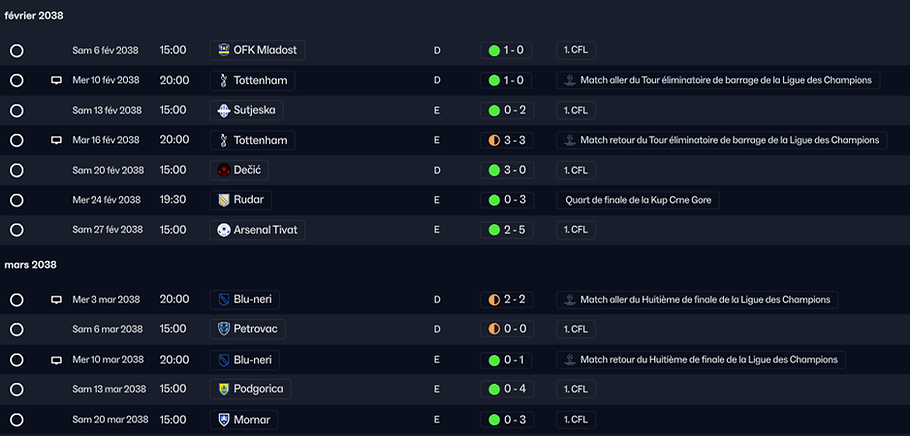Select the radio circle for the 6 fév match
This screenshot has height=436, width=910.
(17, 51)
